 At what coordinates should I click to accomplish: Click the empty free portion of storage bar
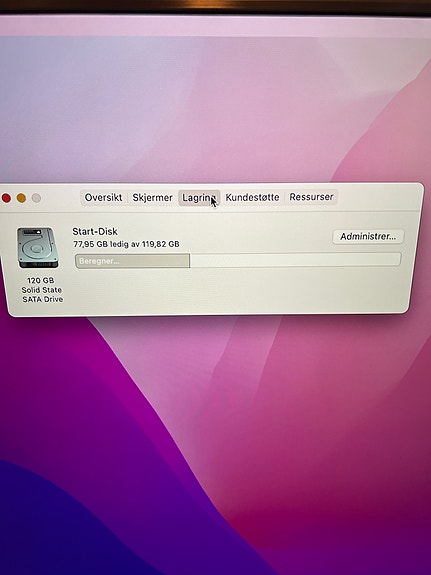coord(295,260)
